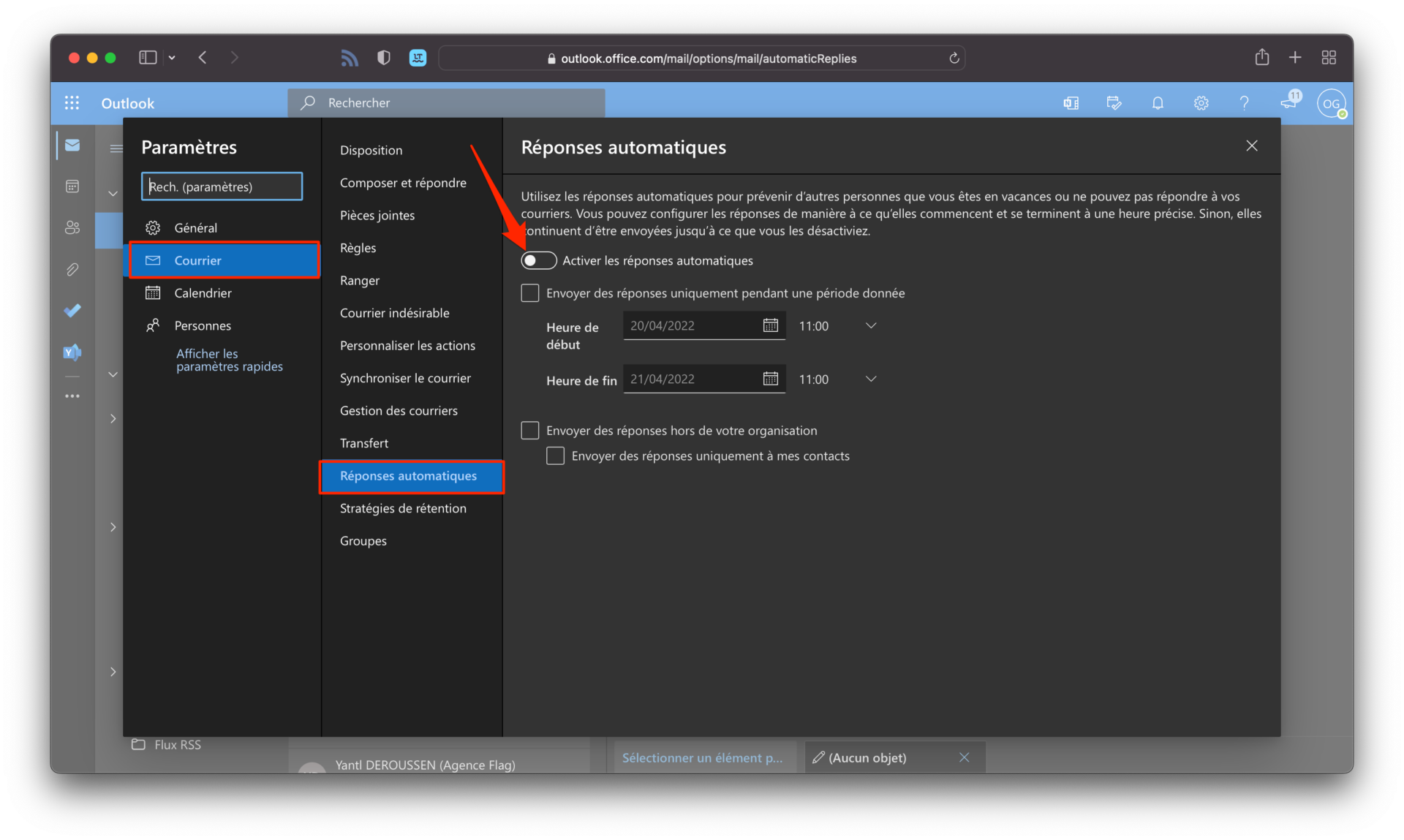Close the Paramètres dialog

click(1252, 146)
